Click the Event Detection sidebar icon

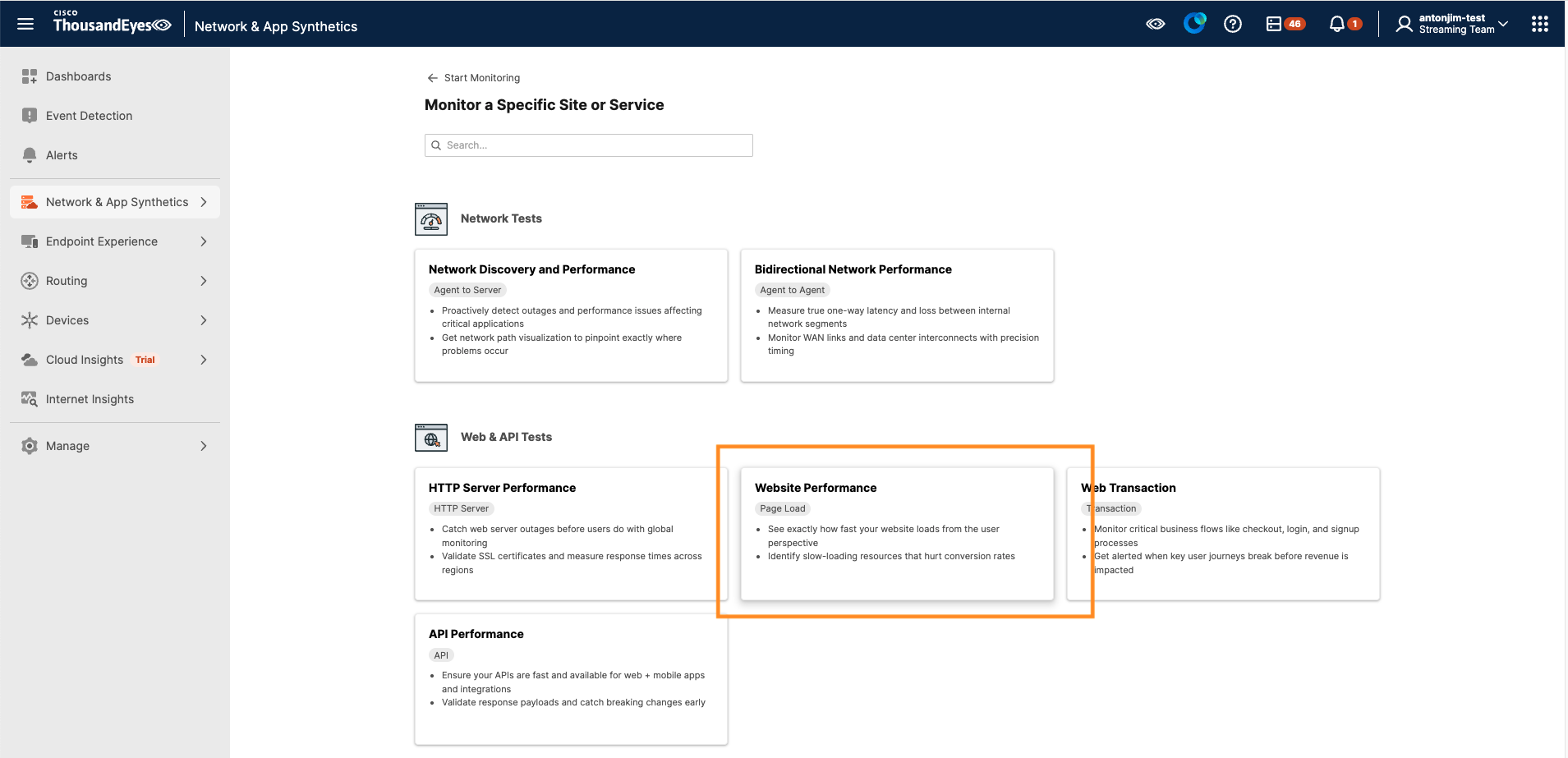point(30,116)
